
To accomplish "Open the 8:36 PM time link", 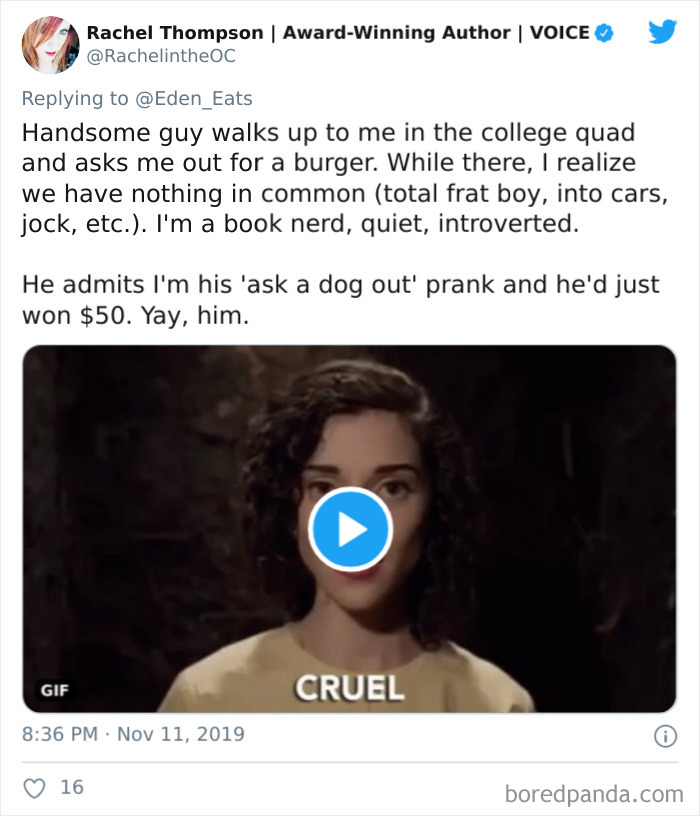I will pyautogui.click(x=60, y=734).
